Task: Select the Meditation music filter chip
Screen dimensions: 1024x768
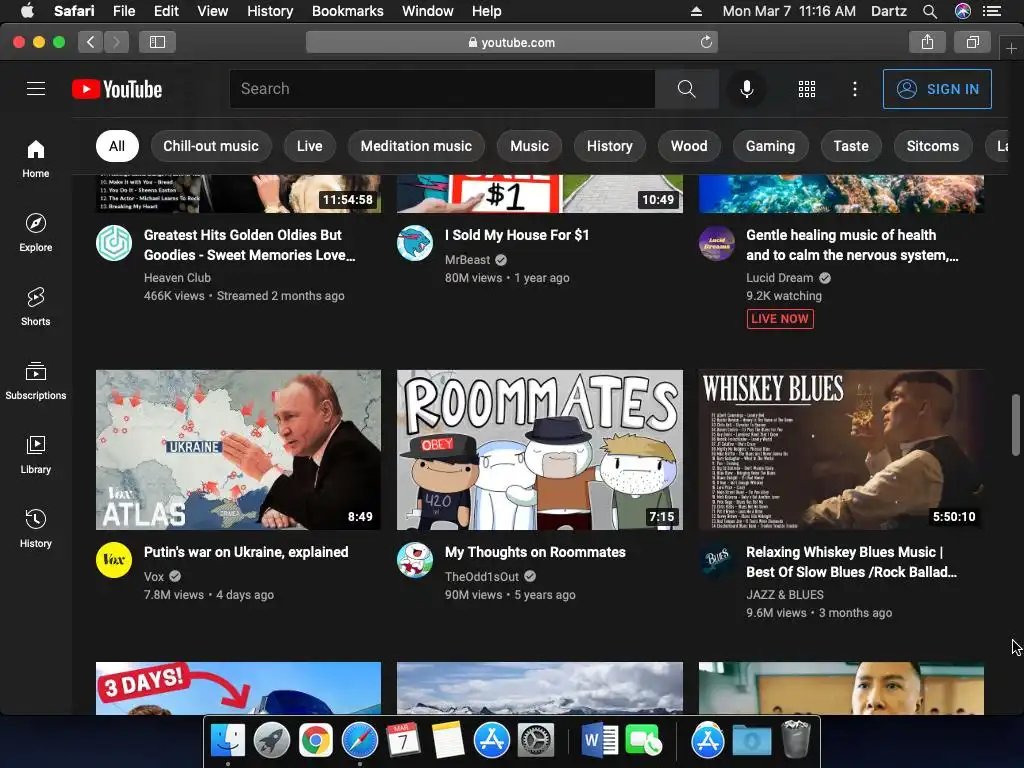Action: click(x=416, y=146)
